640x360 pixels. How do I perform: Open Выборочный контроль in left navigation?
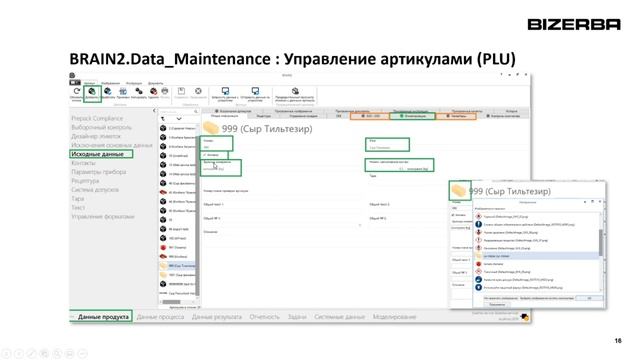[102, 127]
